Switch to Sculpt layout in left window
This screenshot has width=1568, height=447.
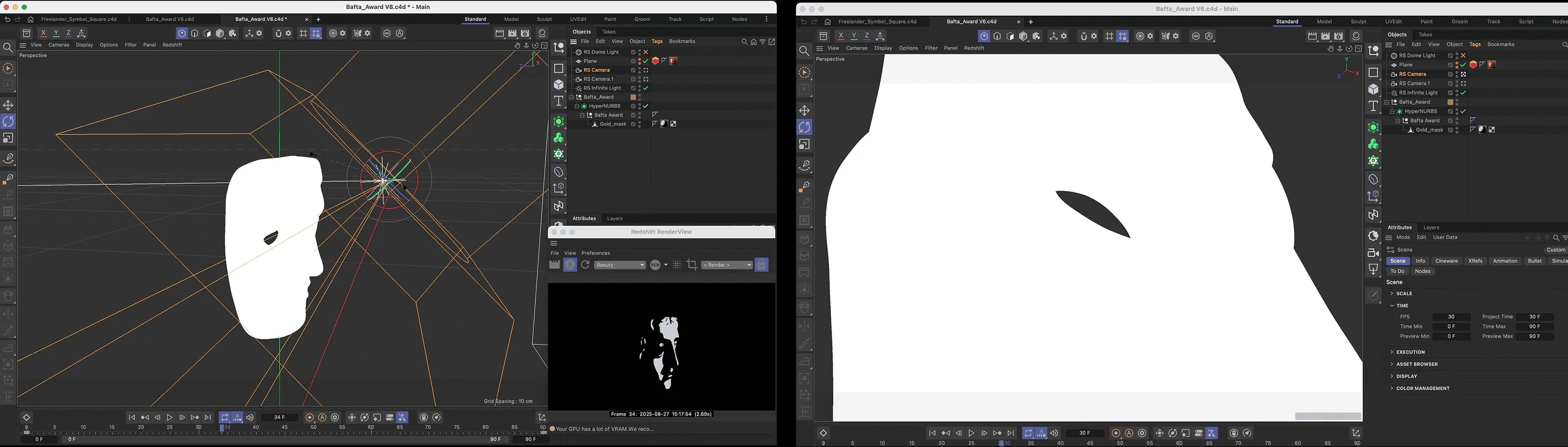click(545, 20)
